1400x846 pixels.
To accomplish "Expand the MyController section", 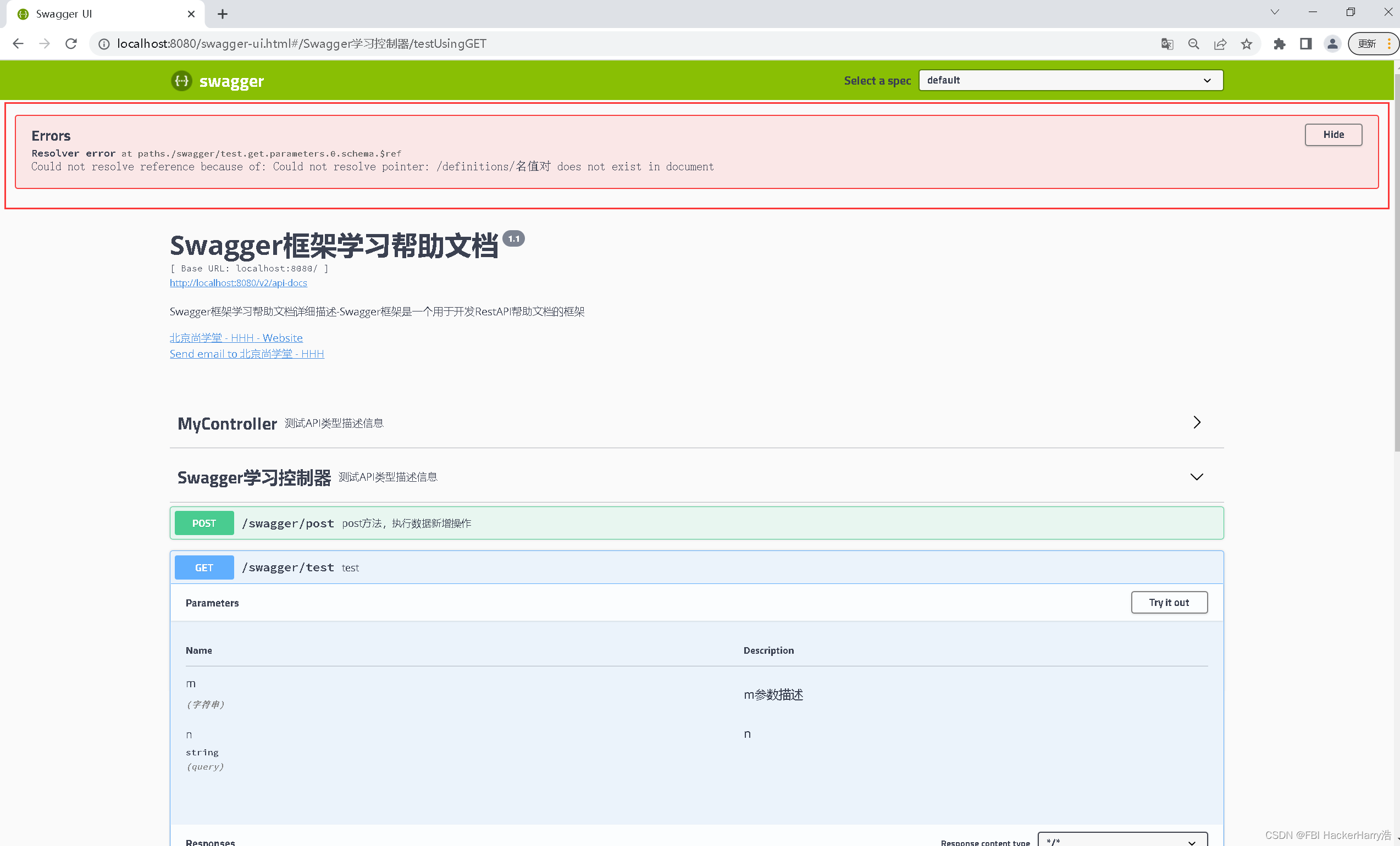I will [x=1197, y=422].
